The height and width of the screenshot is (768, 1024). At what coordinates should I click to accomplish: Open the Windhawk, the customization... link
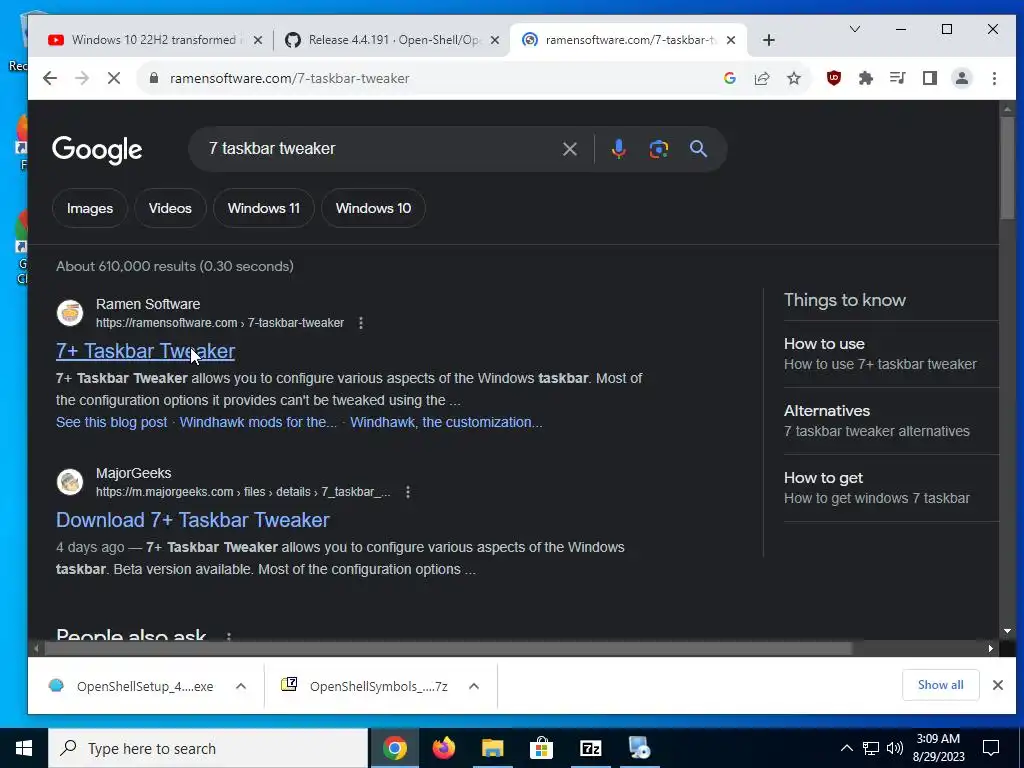pyautogui.click(x=446, y=423)
